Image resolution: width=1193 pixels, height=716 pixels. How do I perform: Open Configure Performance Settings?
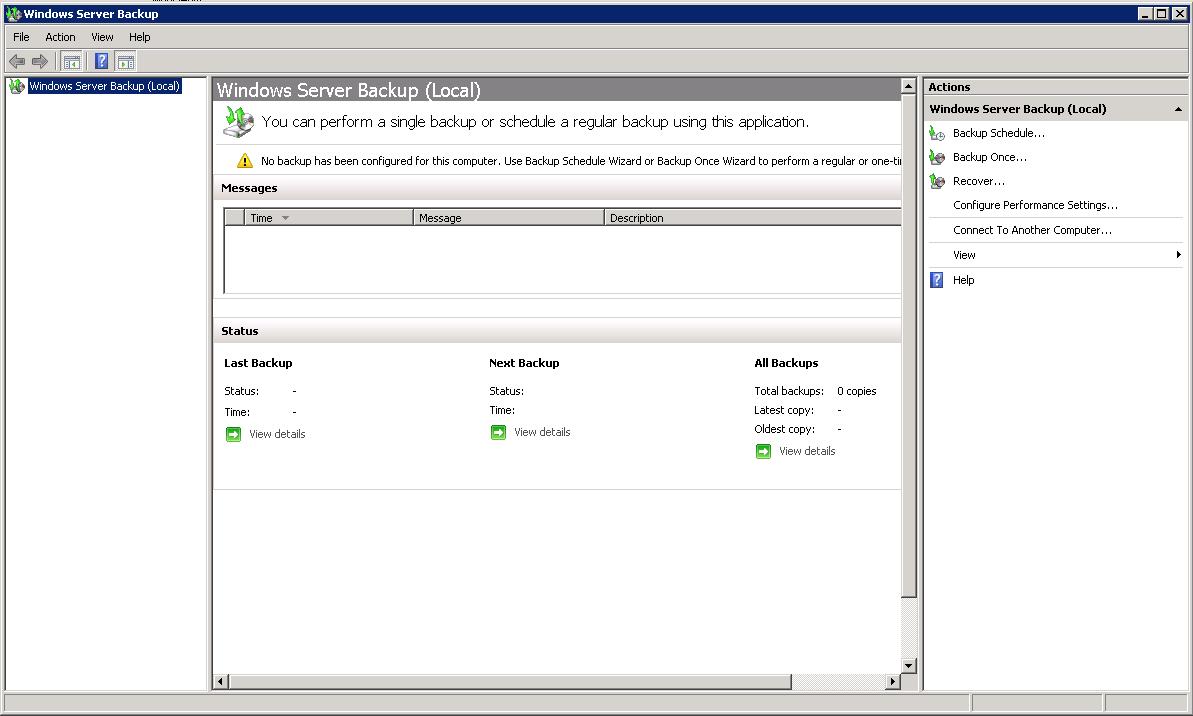click(1035, 205)
